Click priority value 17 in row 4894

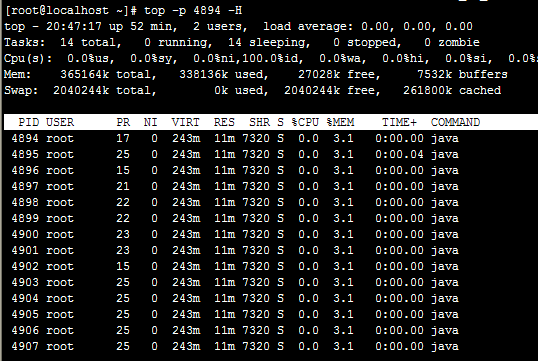(x=123, y=139)
